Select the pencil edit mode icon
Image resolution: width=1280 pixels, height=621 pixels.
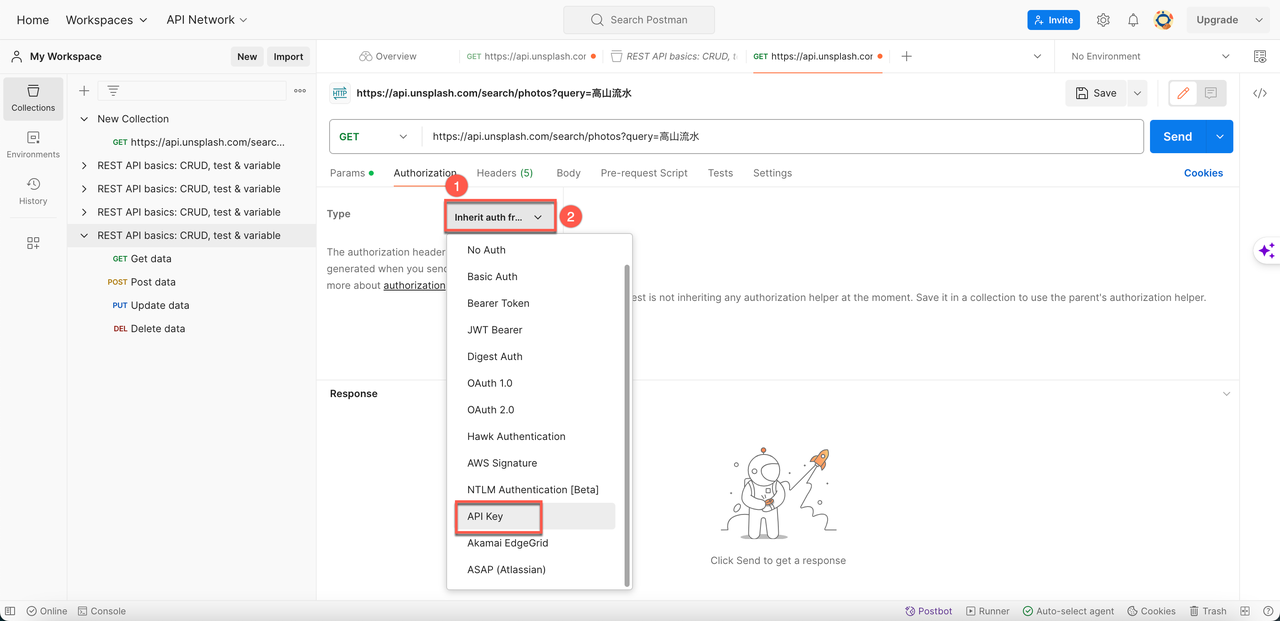[x=1184, y=93]
